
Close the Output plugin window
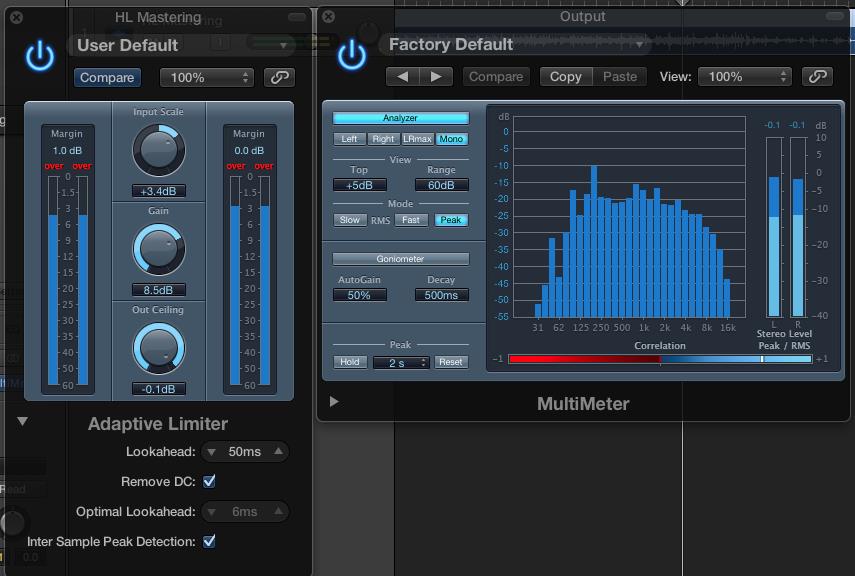click(x=328, y=16)
